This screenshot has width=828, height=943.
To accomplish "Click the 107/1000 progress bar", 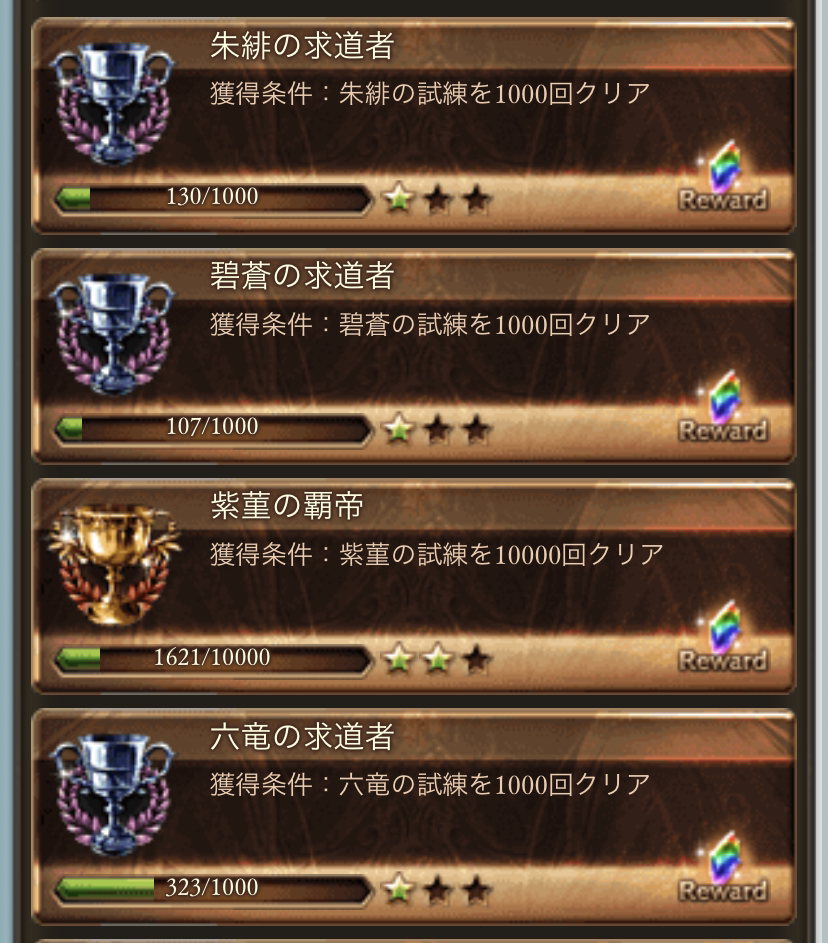I will [212, 428].
